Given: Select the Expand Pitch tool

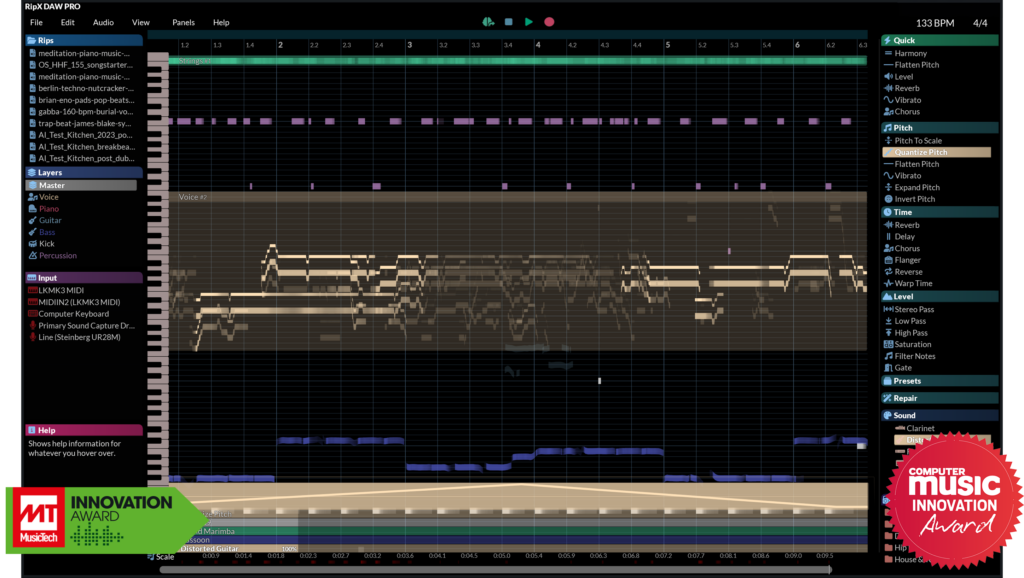Looking at the screenshot, I should pos(918,187).
